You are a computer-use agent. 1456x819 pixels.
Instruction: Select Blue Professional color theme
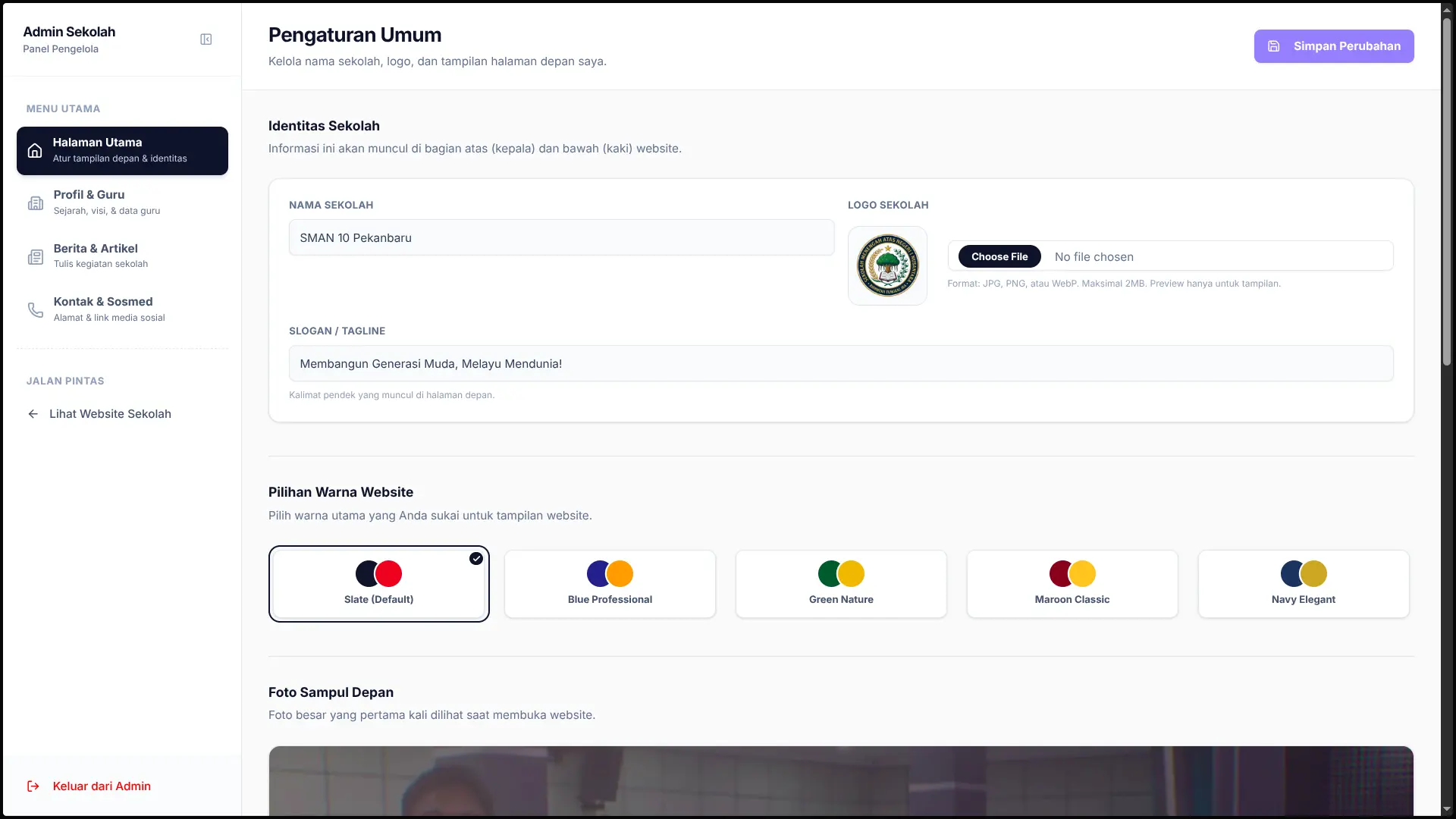(x=610, y=584)
